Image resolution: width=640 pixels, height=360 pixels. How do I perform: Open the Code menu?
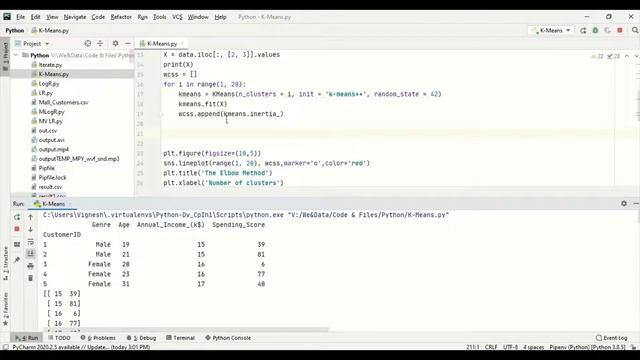[x=98, y=17]
